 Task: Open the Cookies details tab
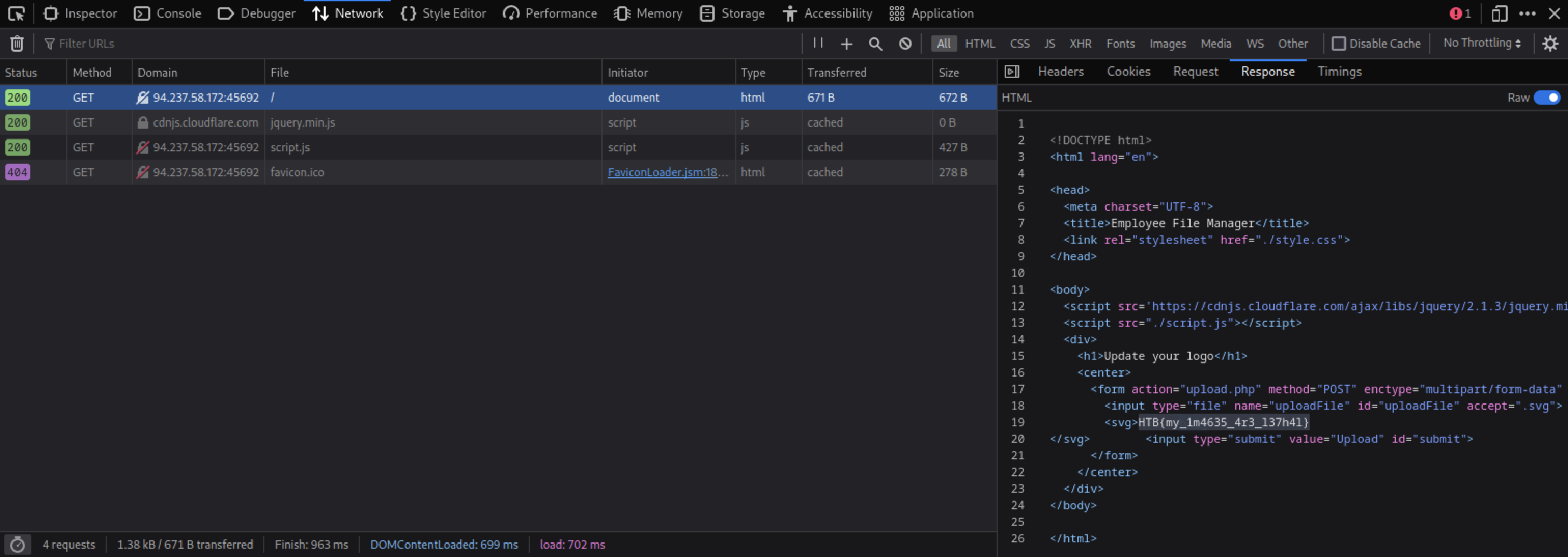1128,71
